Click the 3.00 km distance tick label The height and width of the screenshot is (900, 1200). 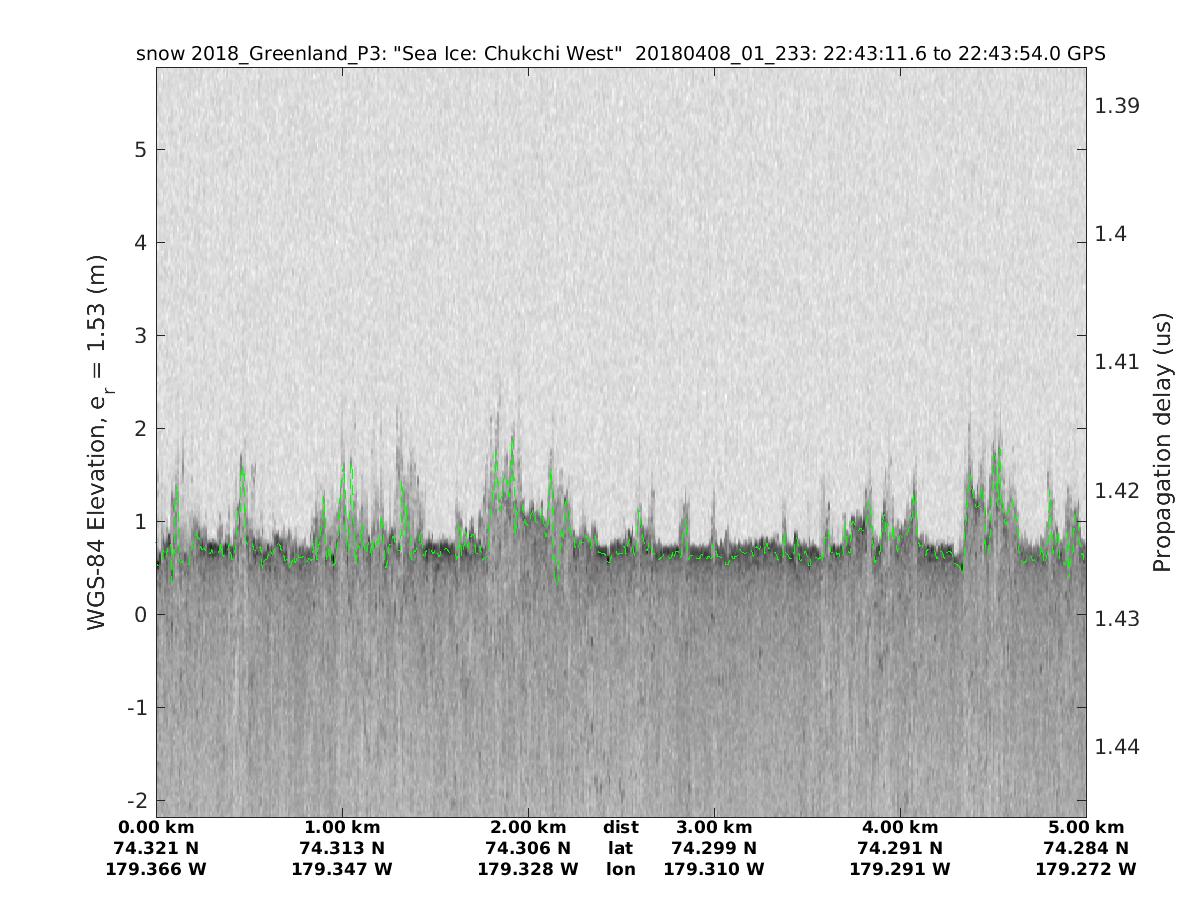713,828
